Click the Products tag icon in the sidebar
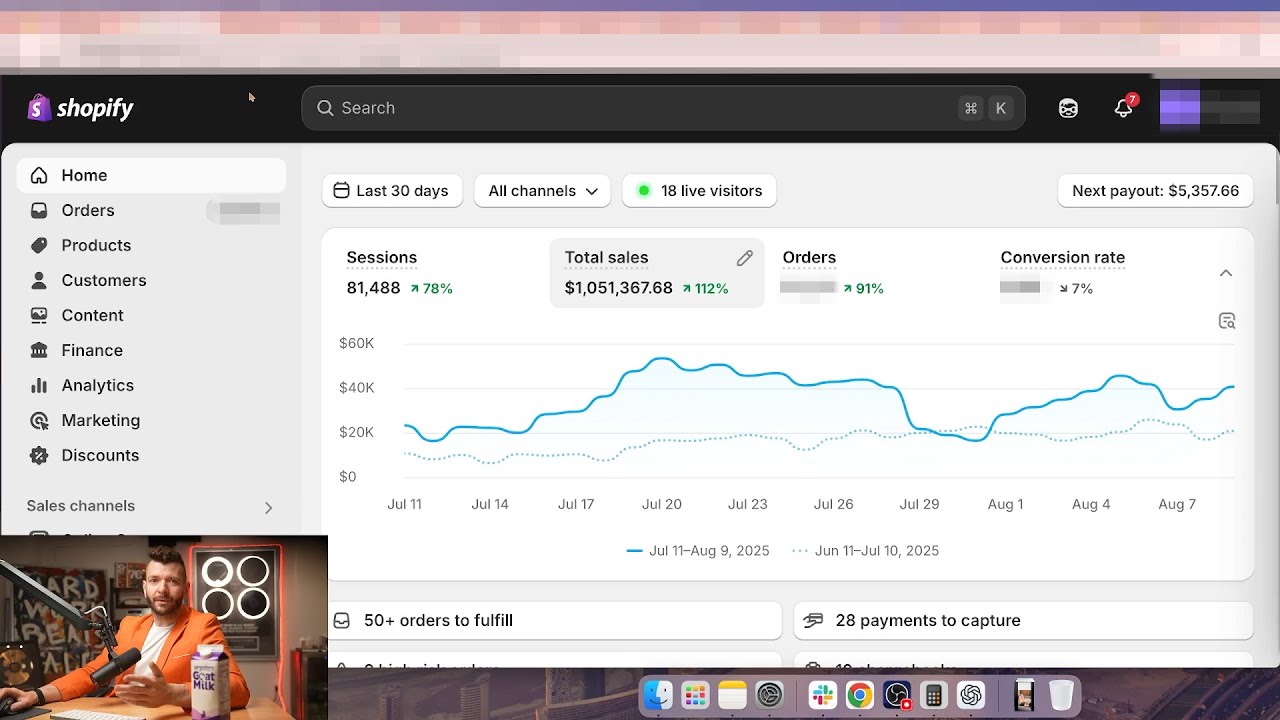 (39, 245)
